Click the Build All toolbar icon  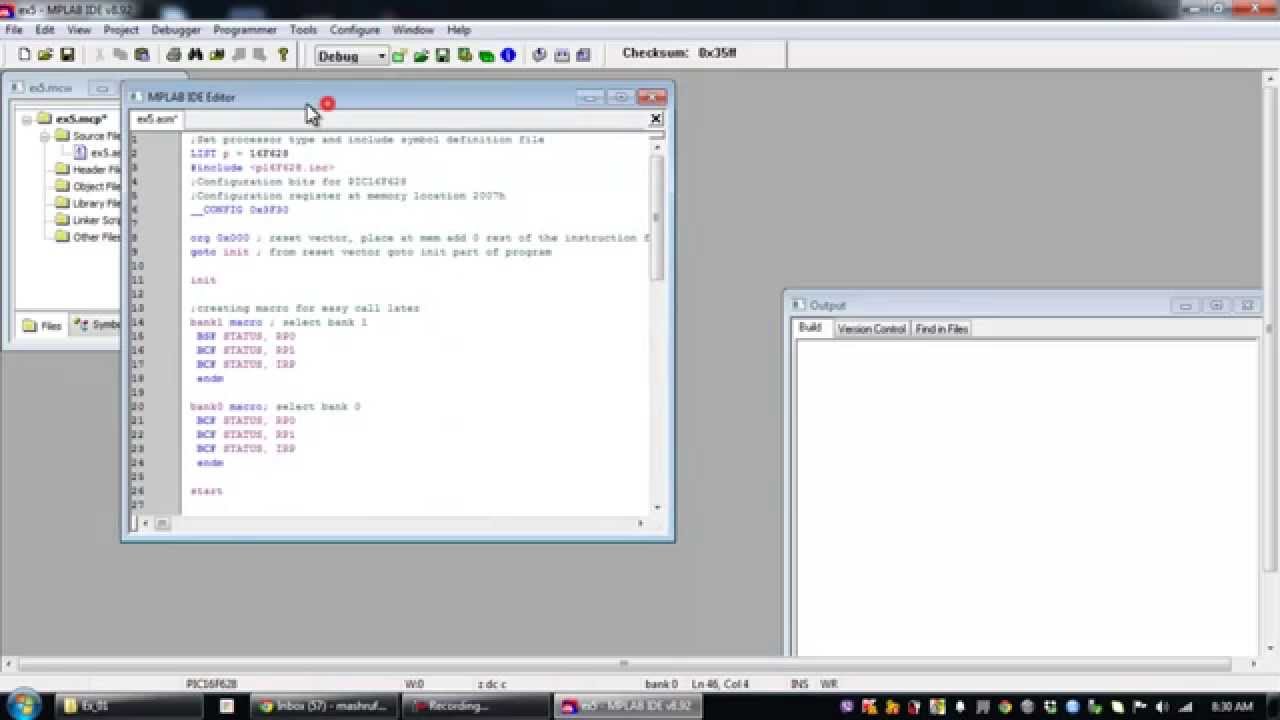click(x=540, y=55)
